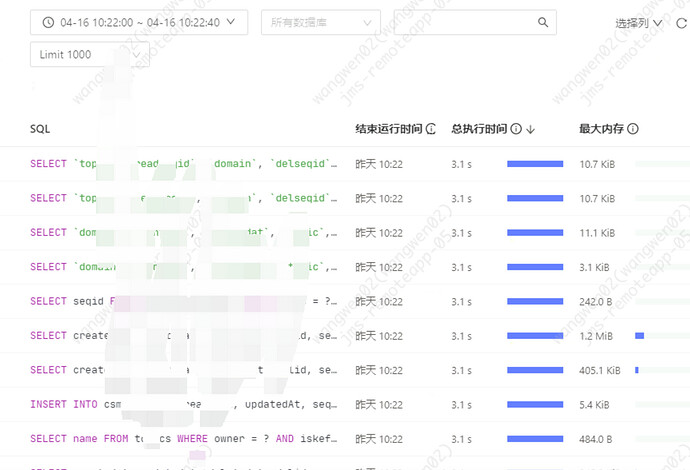Click the 最大内存 column header
This screenshot has height=470, width=690.
click(601, 129)
